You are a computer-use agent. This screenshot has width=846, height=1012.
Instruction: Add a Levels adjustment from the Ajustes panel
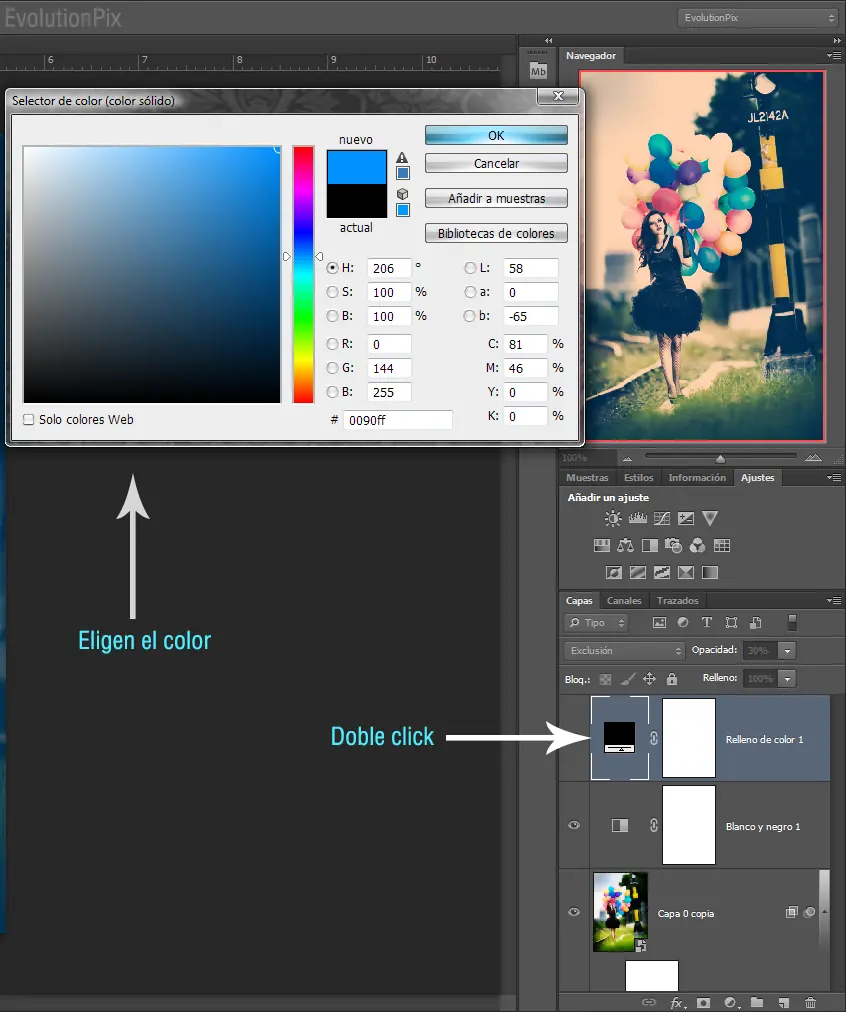point(638,518)
